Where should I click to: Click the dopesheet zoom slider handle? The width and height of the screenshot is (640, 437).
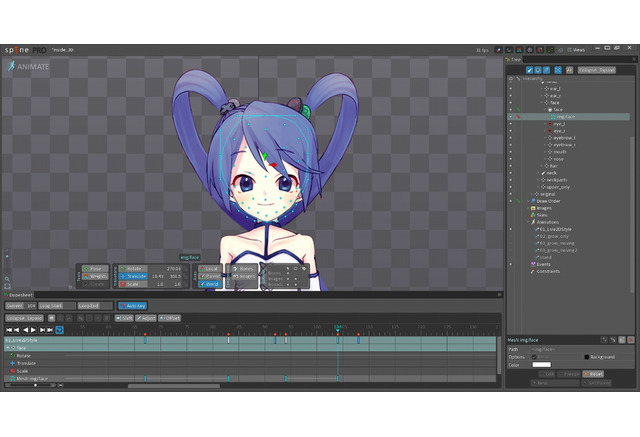click(x=36, y=385)
